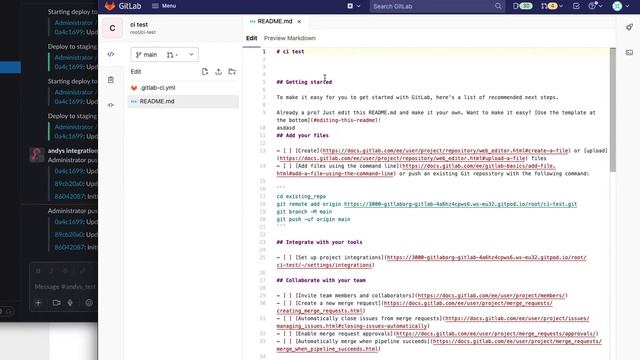Focus the Search GitLab field
This screenshot has height=360, width=640.
point(437,6)
